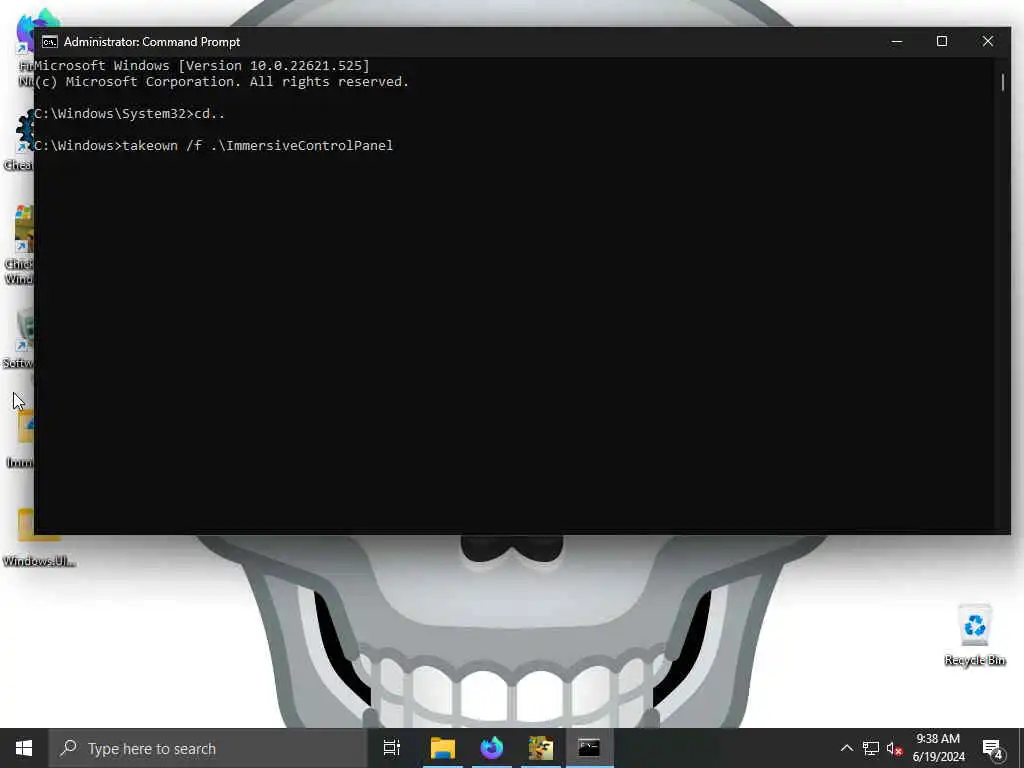Open the Windows Start menu
Viewport: 1024px width, 768px height.
click(24, 748)
